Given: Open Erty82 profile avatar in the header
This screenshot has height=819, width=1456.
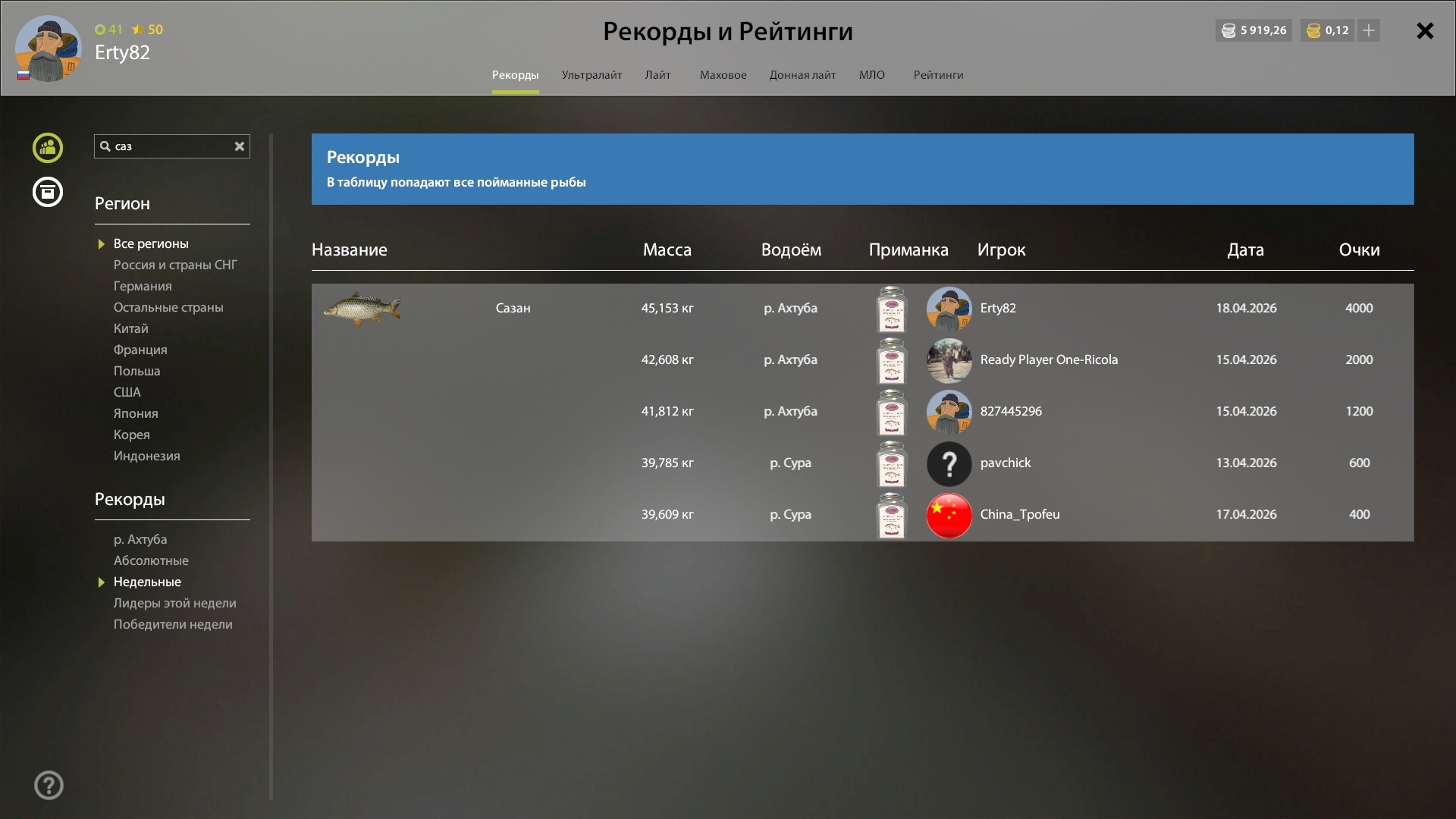Looking at the screenshot, I should click(49, 49).
